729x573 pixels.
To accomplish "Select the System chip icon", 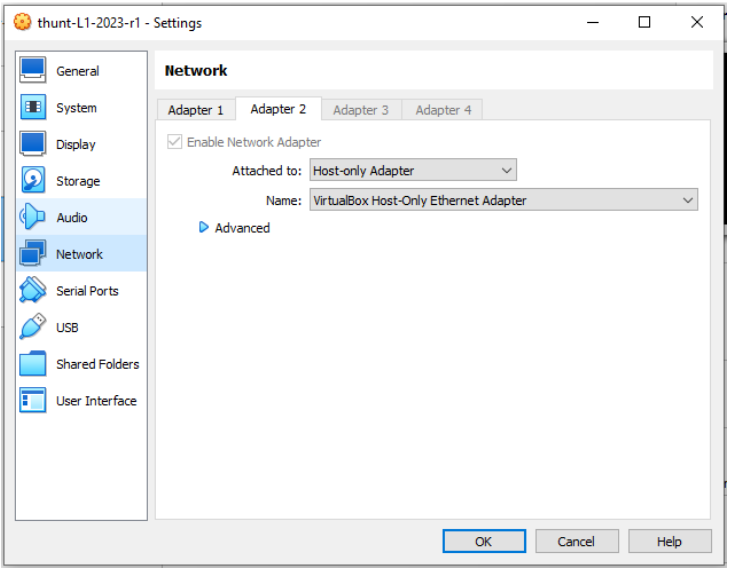I will 33,107.
